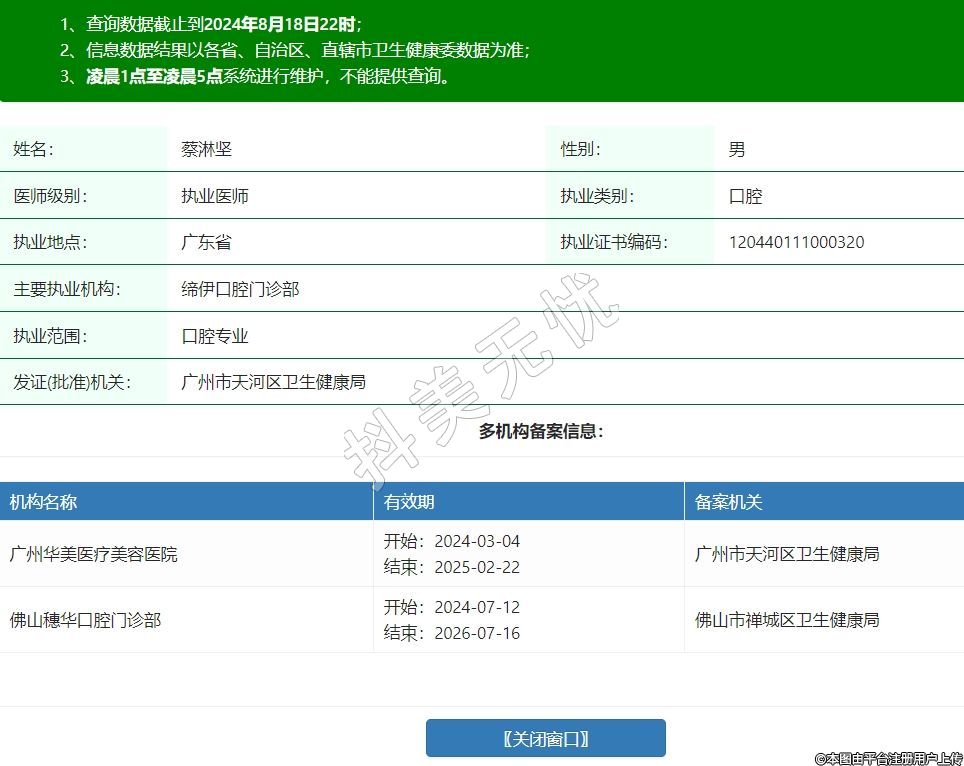The width and height of the screenshot is (964, 766).
Task: Click the start date 2024-03-04
Action: tap(477, 541)
